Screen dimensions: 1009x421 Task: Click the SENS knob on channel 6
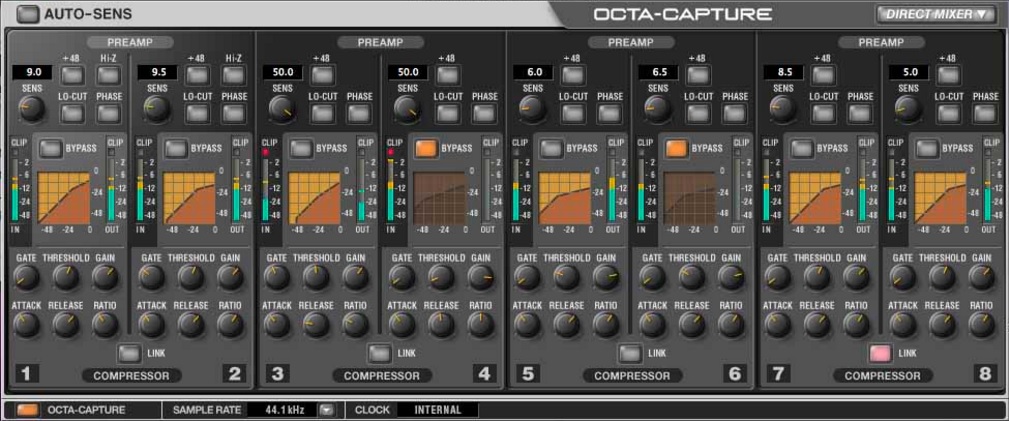point(658,109)
